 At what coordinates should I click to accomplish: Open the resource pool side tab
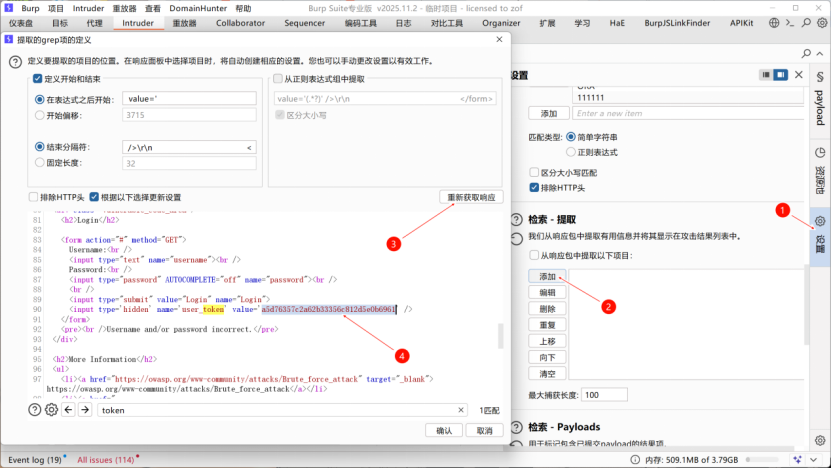pyautogui.click(x=820, y=171)
